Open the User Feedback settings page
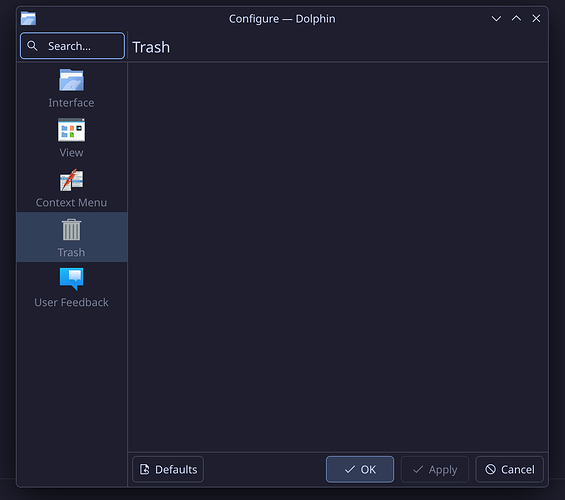 point(71,287)
